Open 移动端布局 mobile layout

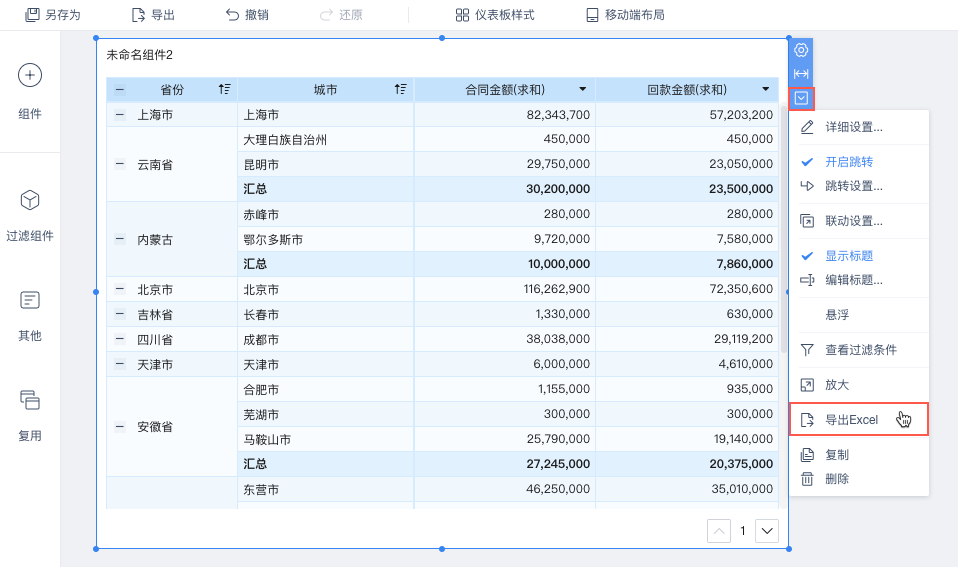tap(625, 15)
